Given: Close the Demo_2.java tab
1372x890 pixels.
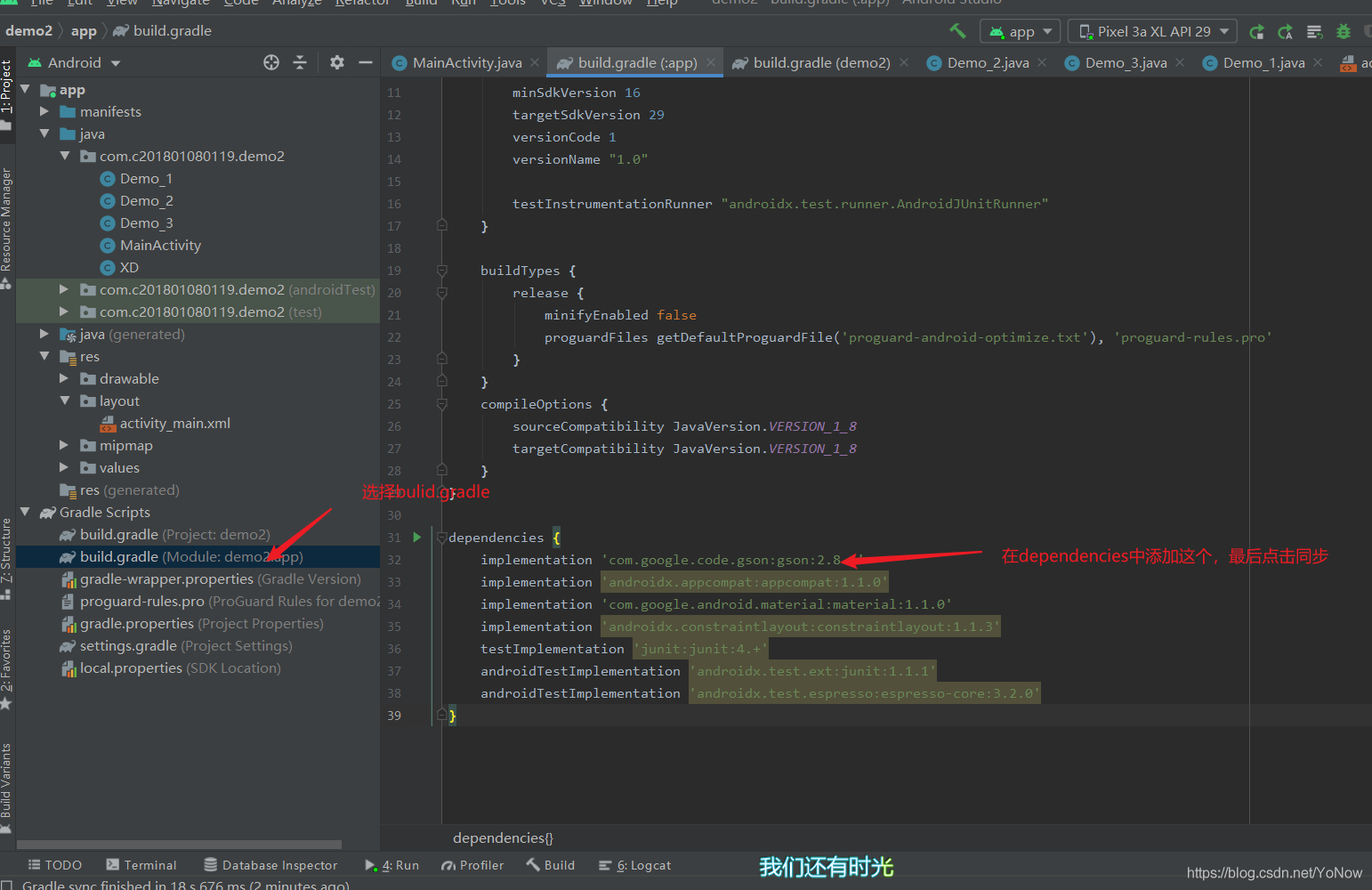Looking at the screenshot, I should [1042, 62].
